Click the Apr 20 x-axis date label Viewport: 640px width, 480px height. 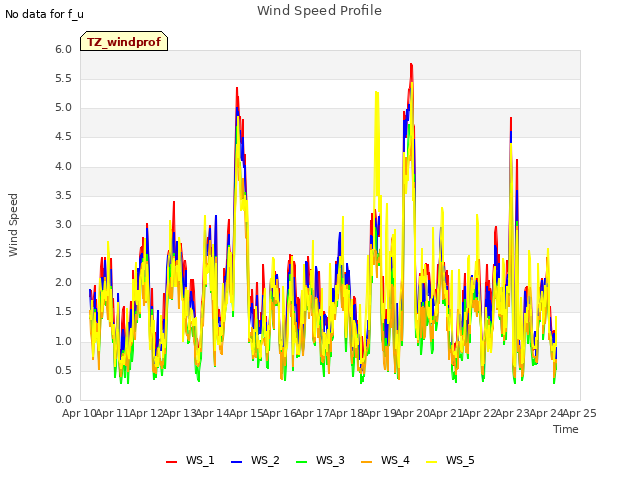pos(413,413)
